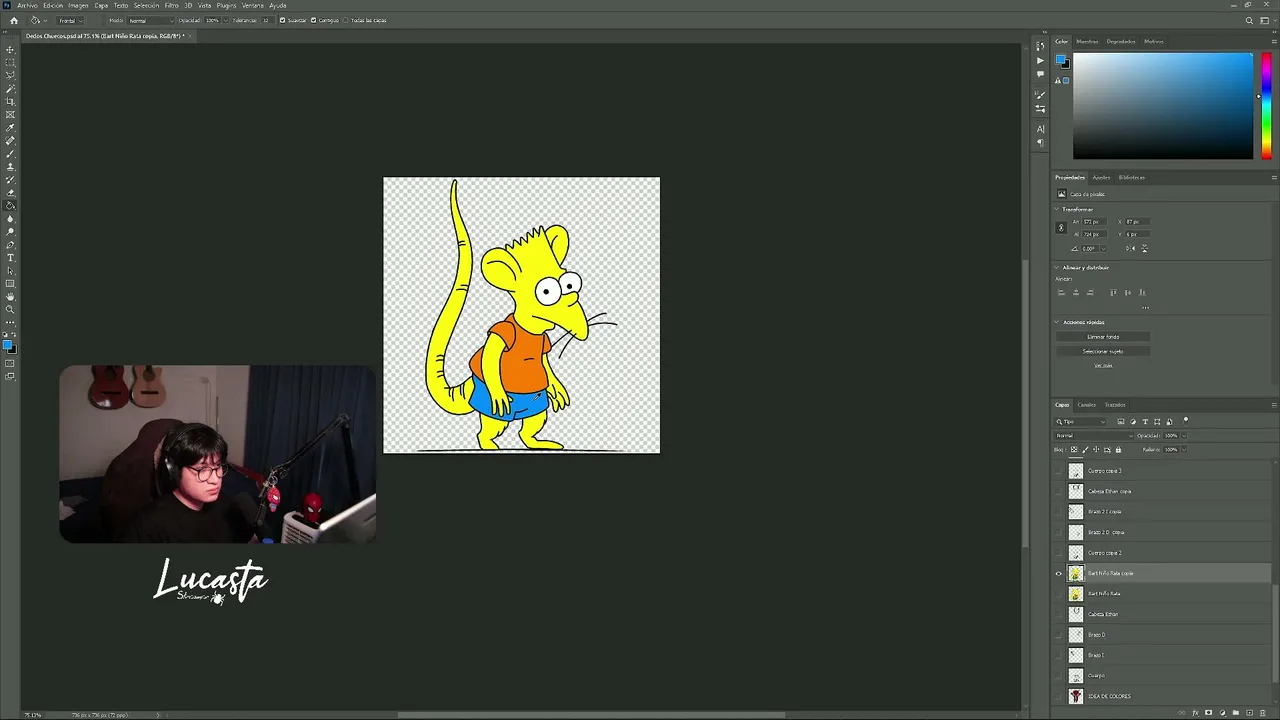Click the lock all layer icon
Image resolution: width=1280 pixels, height=720 pixels.
[x=1118, y=449]
